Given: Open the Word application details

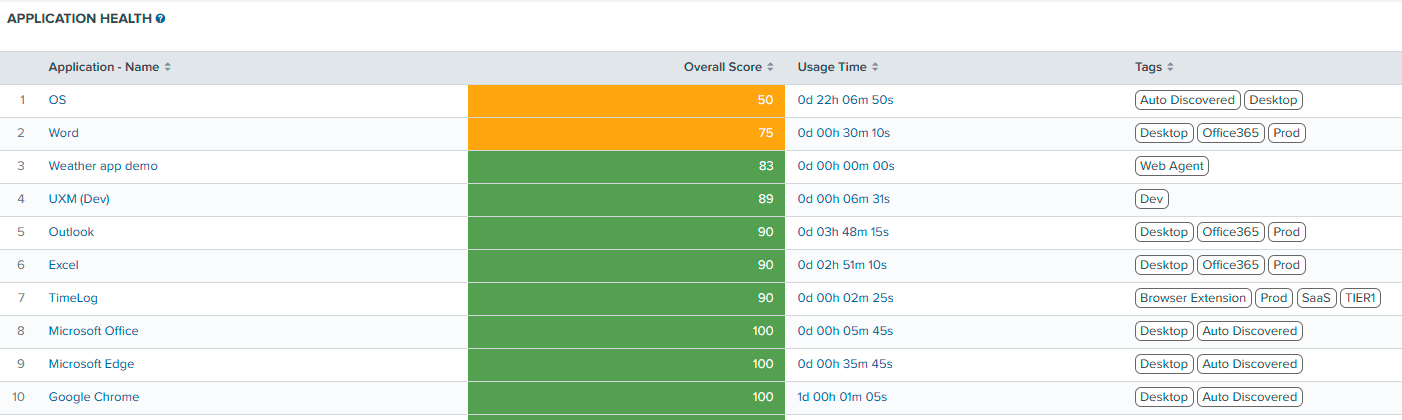Looking at the screenshot, I should [x=63, y=133].
